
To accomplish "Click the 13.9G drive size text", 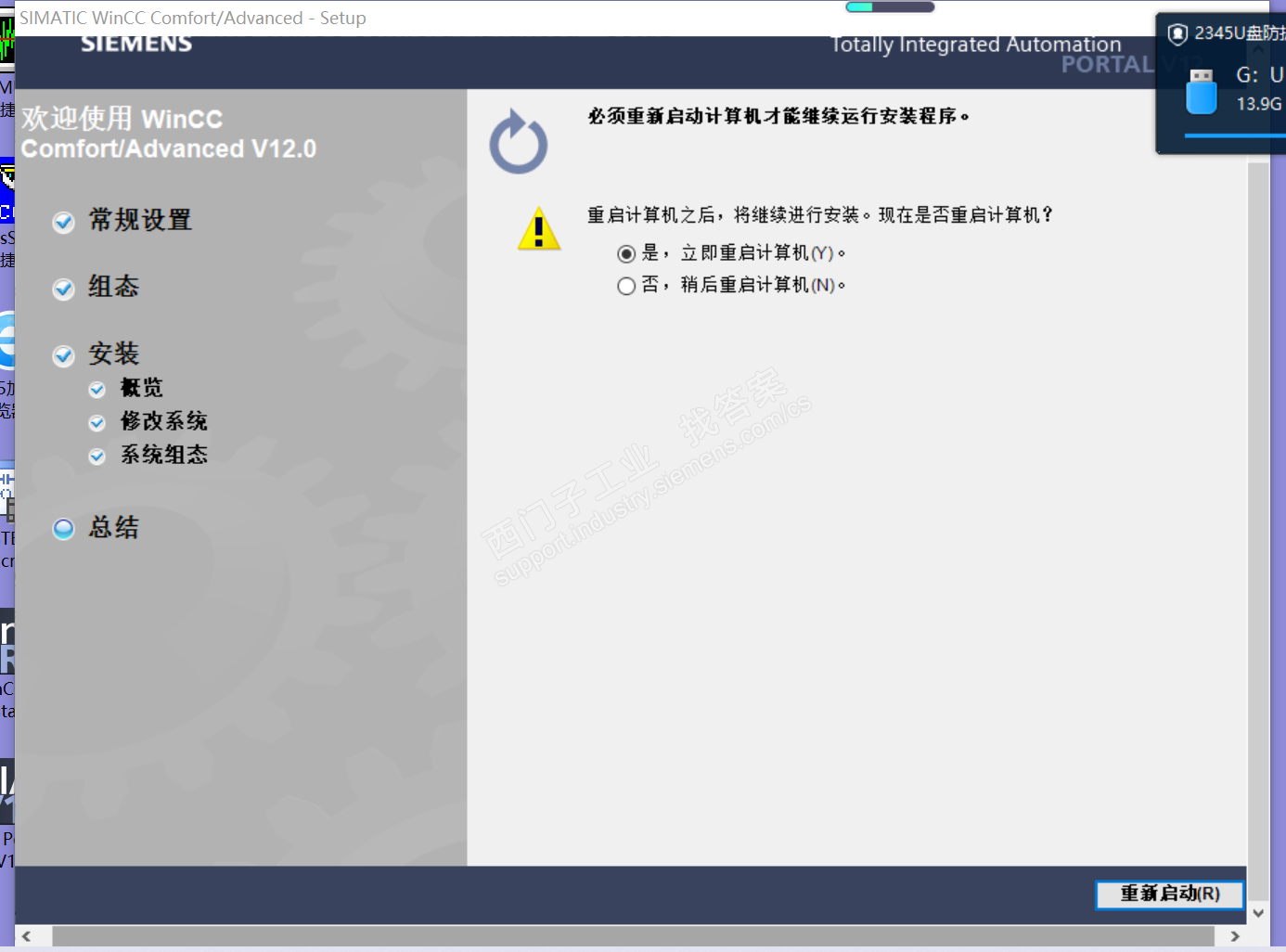I will [x=1259, y=104].
